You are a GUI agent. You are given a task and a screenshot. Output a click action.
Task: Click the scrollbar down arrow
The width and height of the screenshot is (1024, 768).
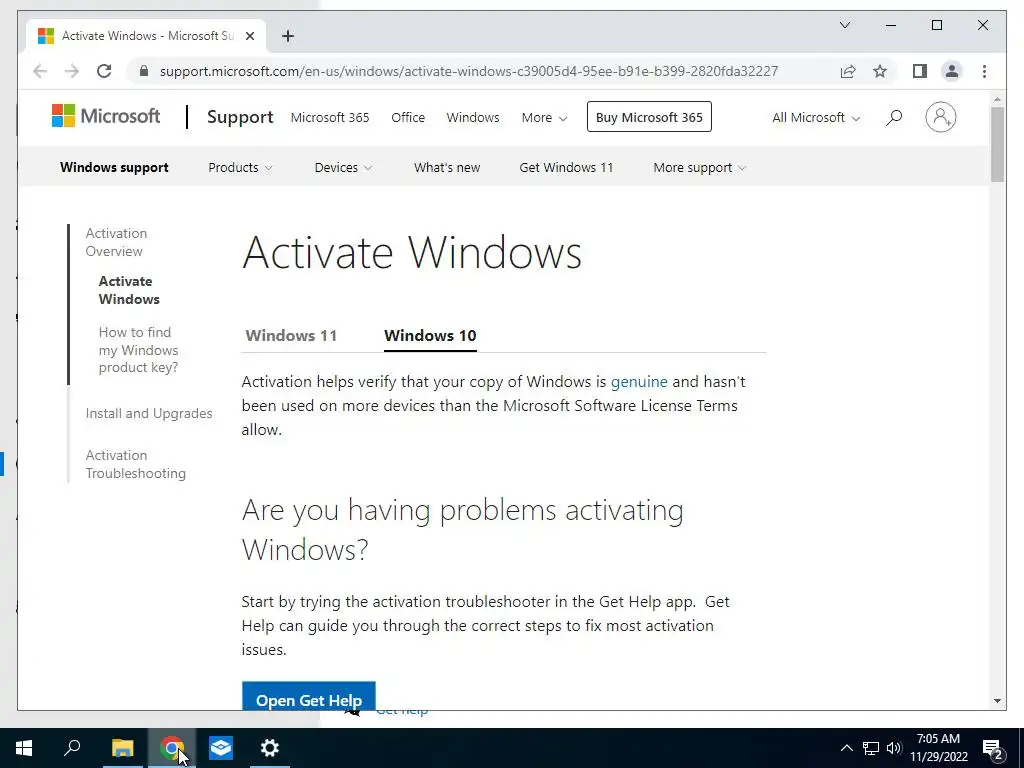[x=997, y=701]
